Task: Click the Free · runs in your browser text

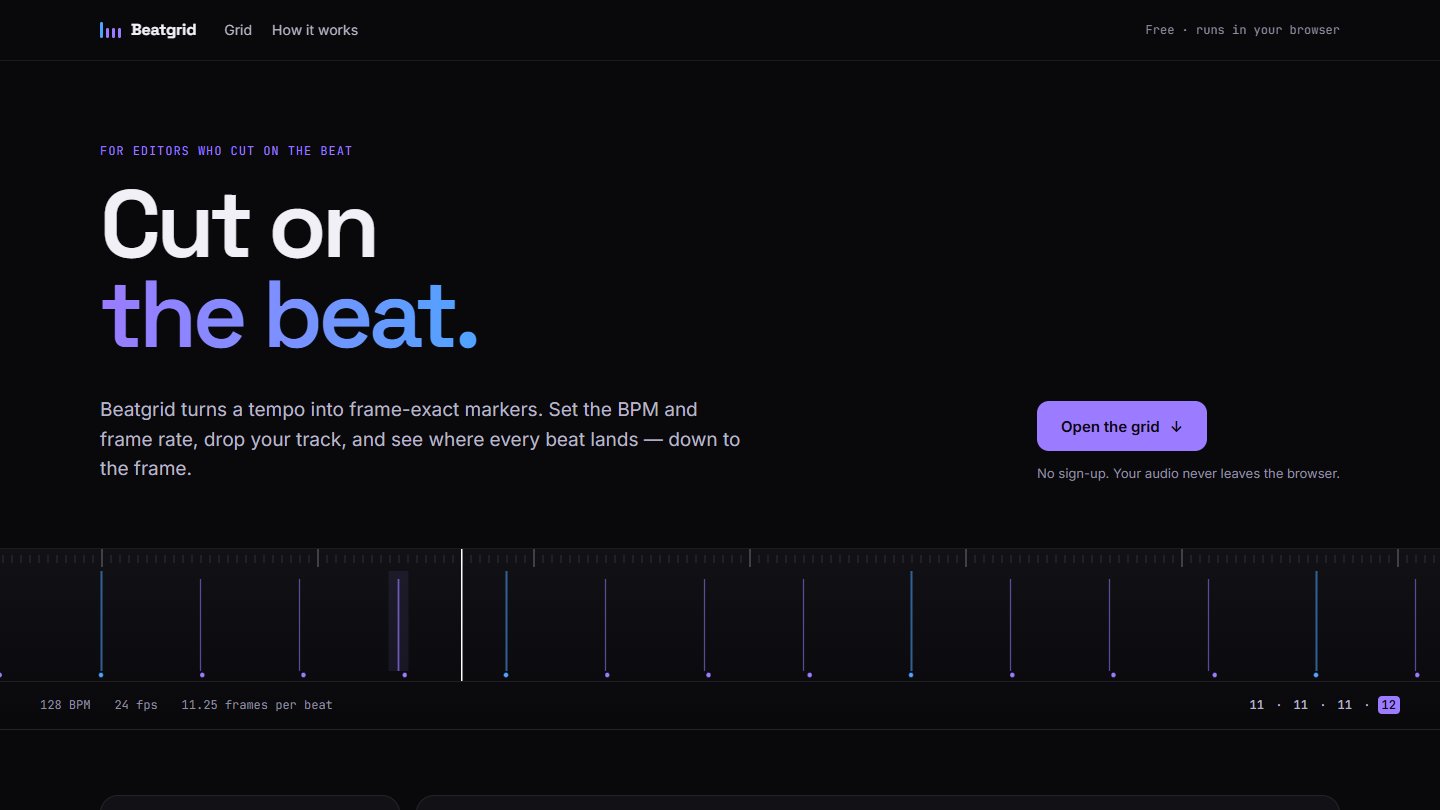Action: [x=1242, y=30]
